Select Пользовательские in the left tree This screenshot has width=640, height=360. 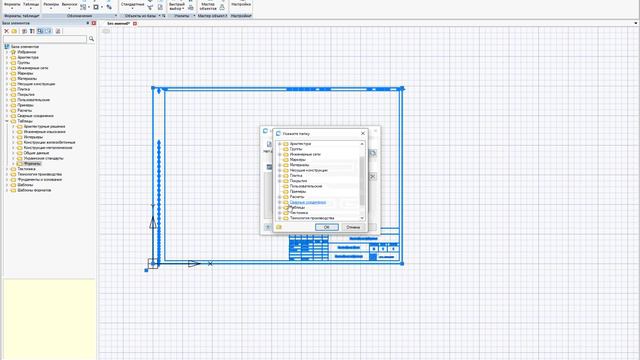tap(34, 100)
